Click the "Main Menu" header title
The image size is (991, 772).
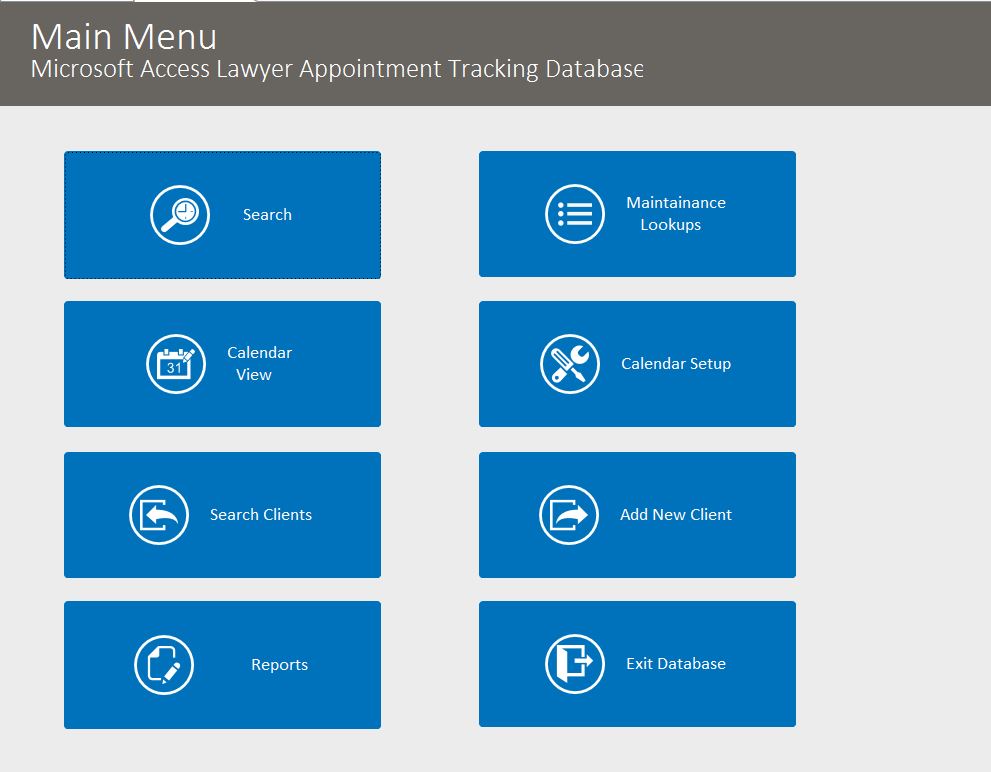[x=124, y=37]
